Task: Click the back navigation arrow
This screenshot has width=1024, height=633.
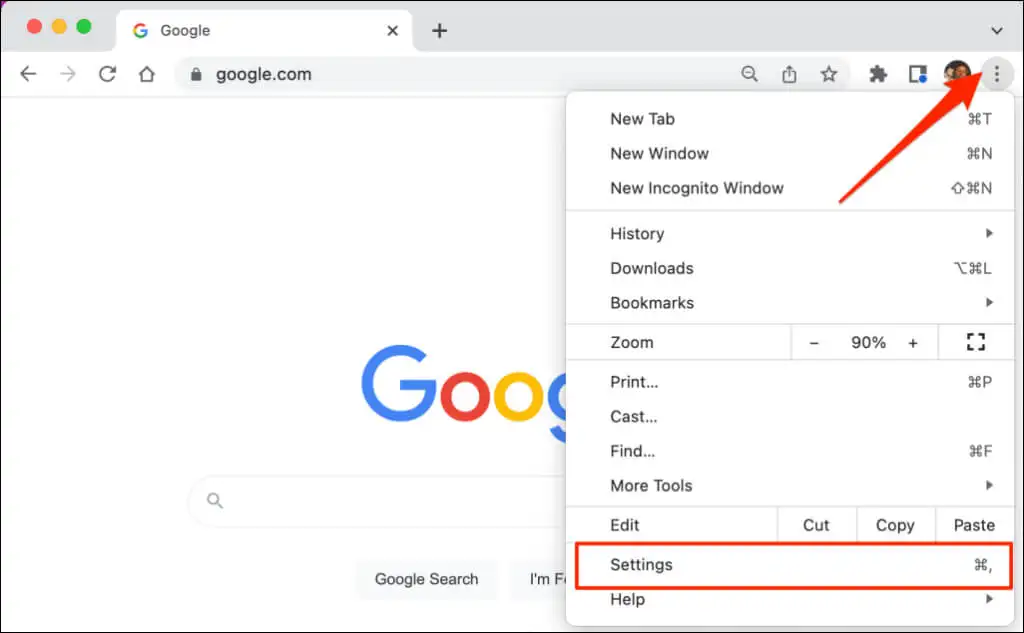Action: click(x=28, y=74)
